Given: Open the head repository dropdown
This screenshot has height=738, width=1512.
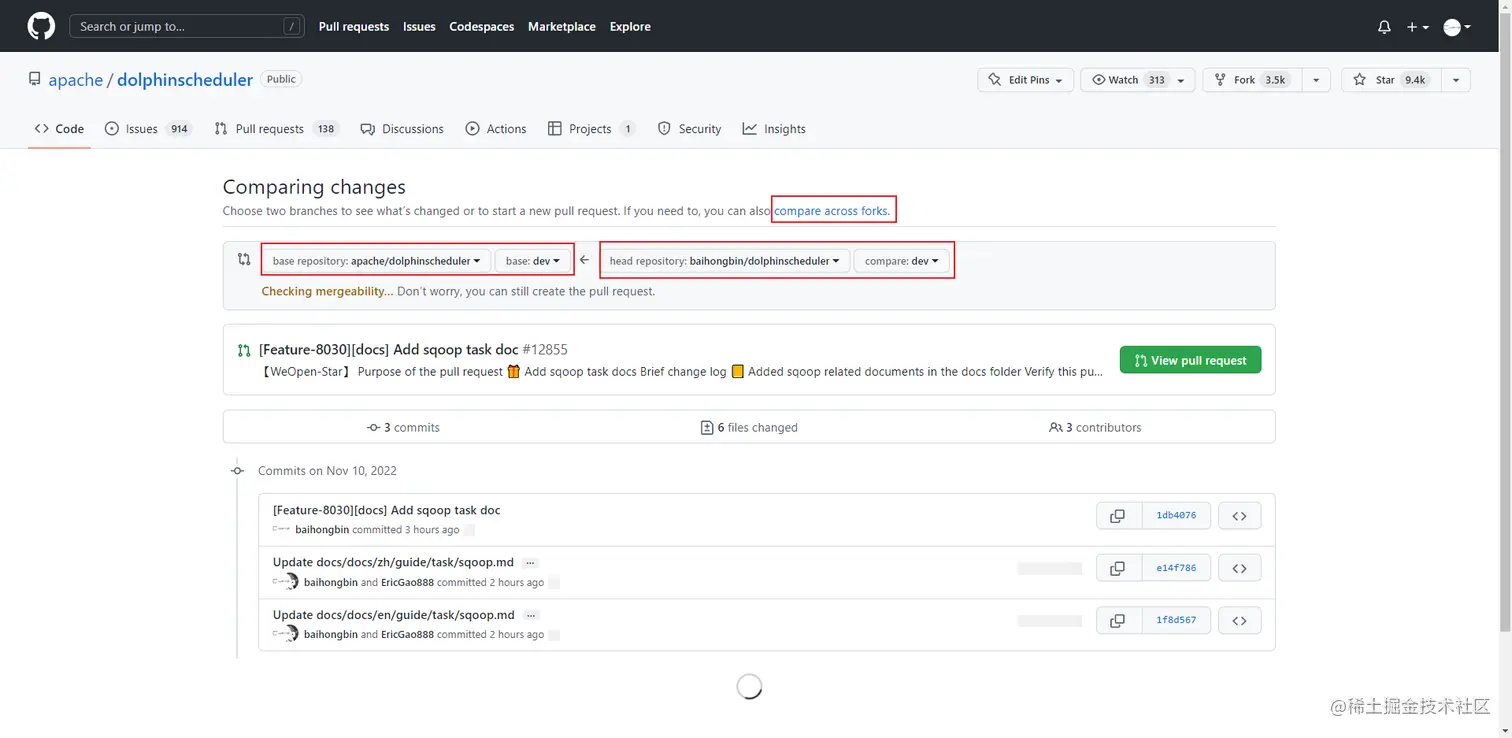Looking at the screenshot, I should click(725, 261).
